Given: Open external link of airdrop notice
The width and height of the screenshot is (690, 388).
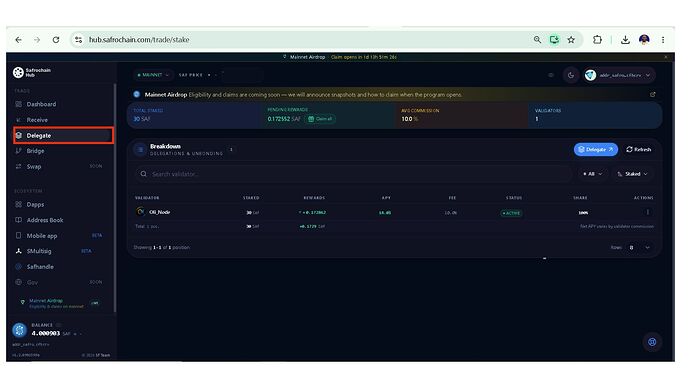Looking at the screenshot, I should [x=653, y=95].
